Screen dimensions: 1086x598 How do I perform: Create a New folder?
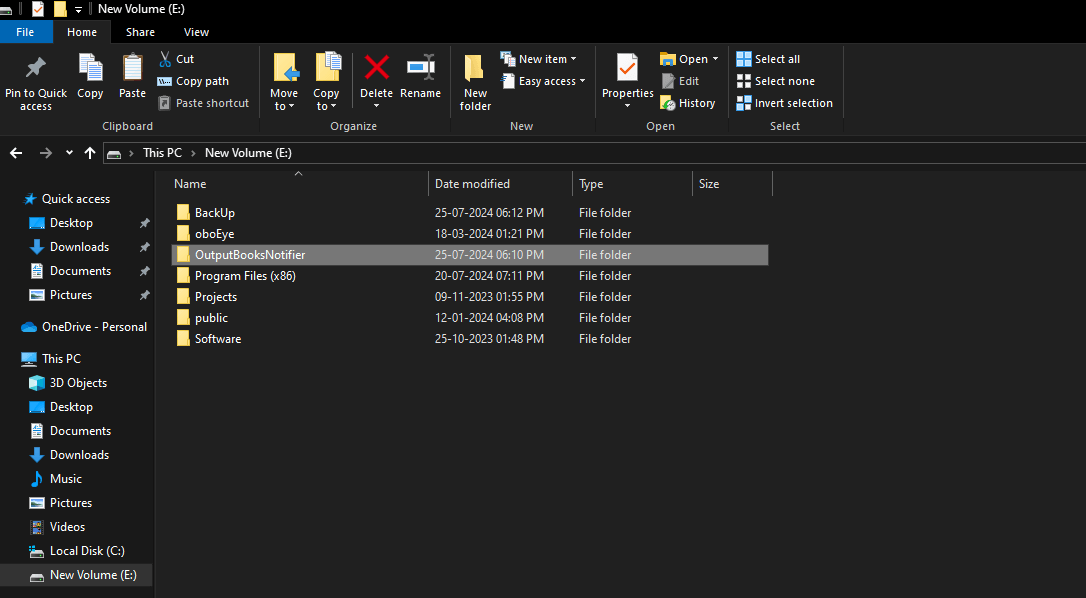click(x=475, y=82)
